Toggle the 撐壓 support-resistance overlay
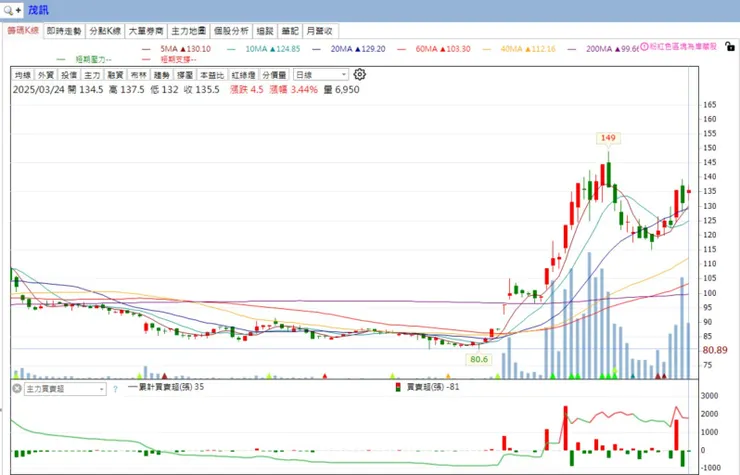The height and width of the screenshot is (475, 740). pos(185,75)
